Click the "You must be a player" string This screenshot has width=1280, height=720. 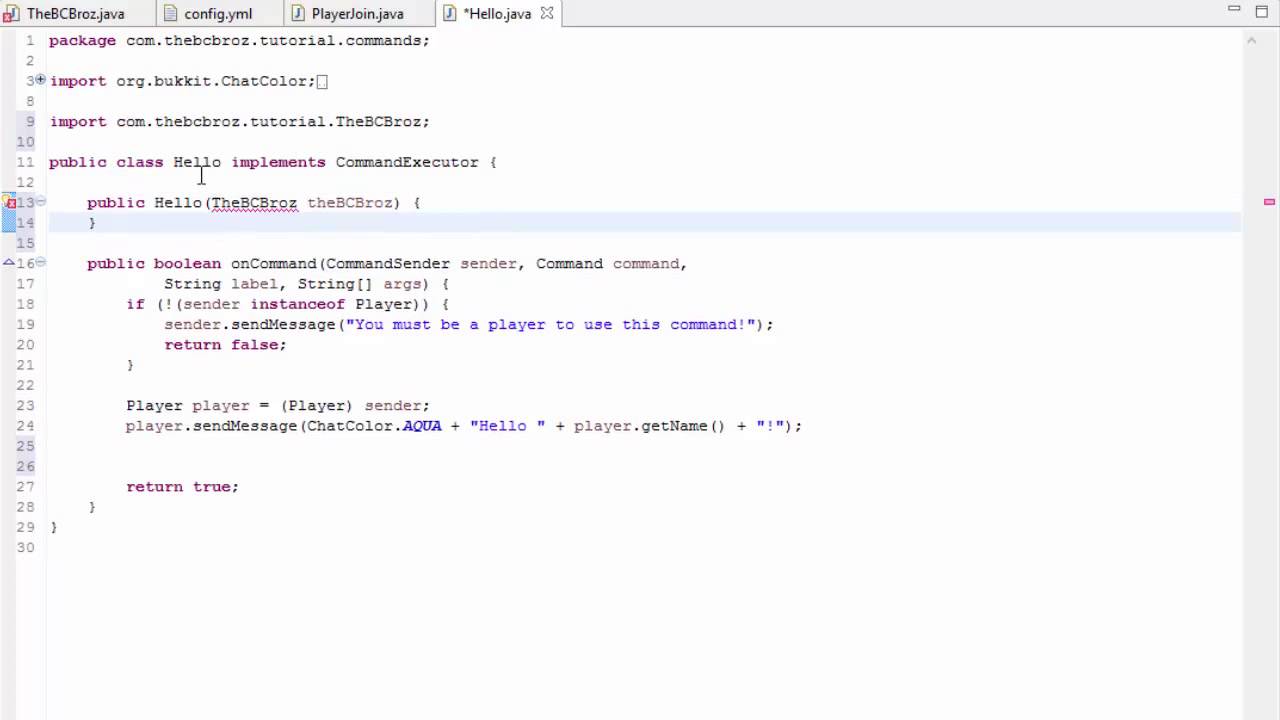[x=550, y=325]
